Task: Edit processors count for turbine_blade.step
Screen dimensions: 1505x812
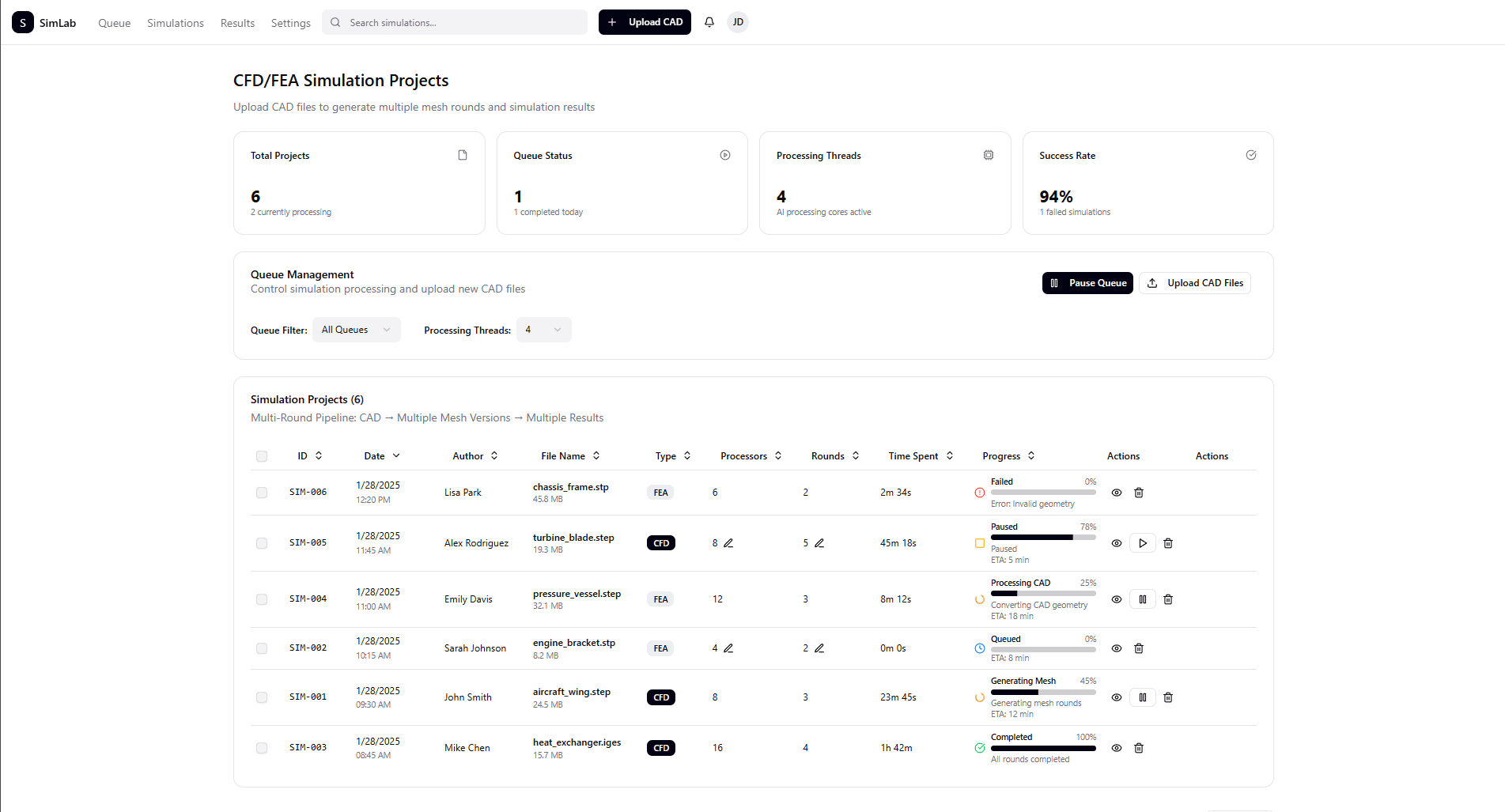Action: 728,543
